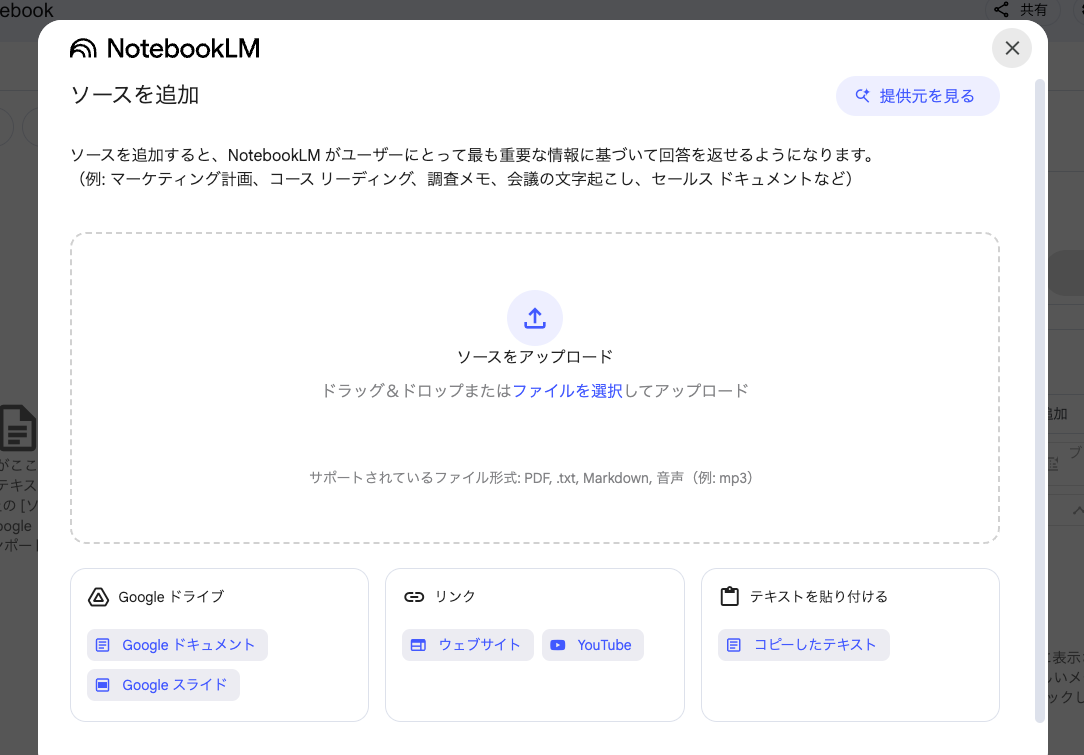This screenshot has width=1084, height=755.
Task: Click the テキストを貼り付ける card label
Action: [x=819, y=597]
